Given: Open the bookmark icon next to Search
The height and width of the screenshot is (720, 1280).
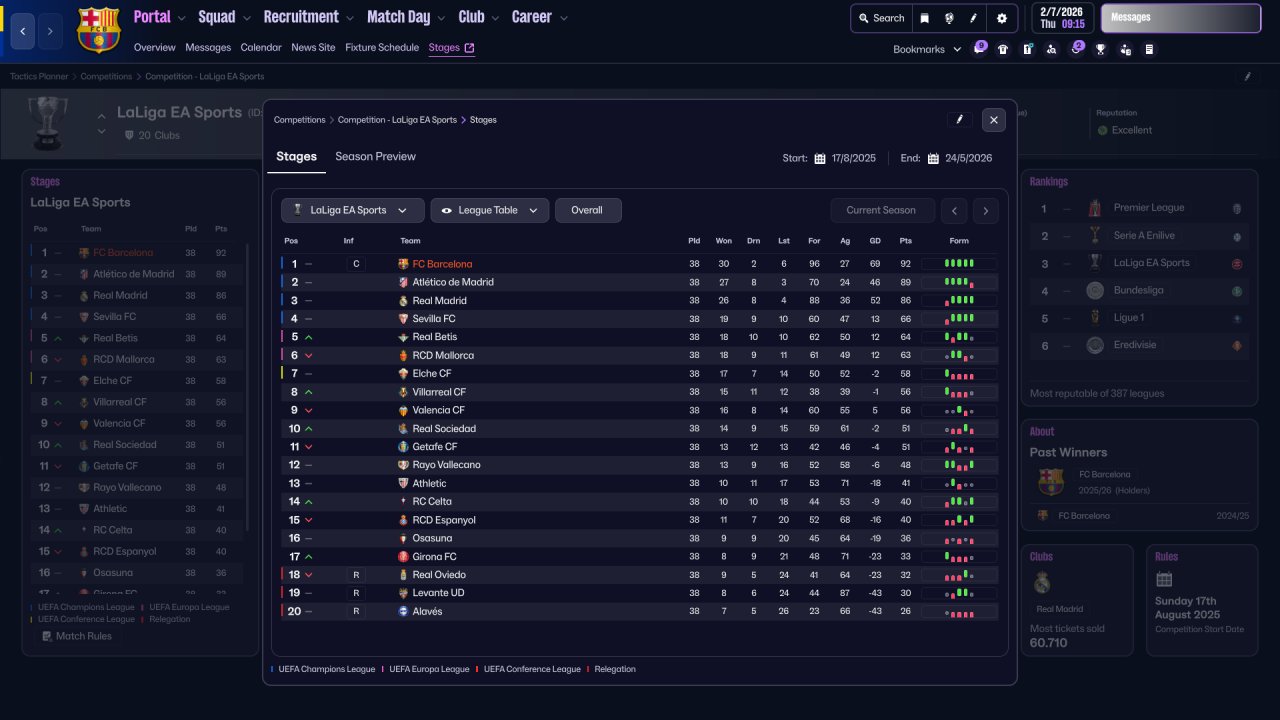Looking at the screenshot, I should (x=925, y=18).
